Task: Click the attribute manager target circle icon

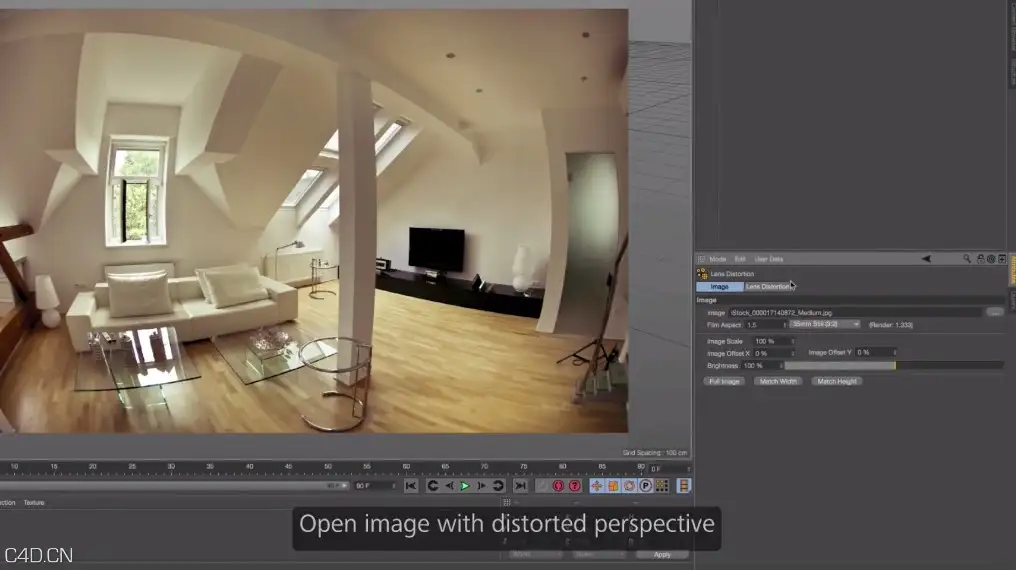Action: pyautogui.click(x=991, y=258)
